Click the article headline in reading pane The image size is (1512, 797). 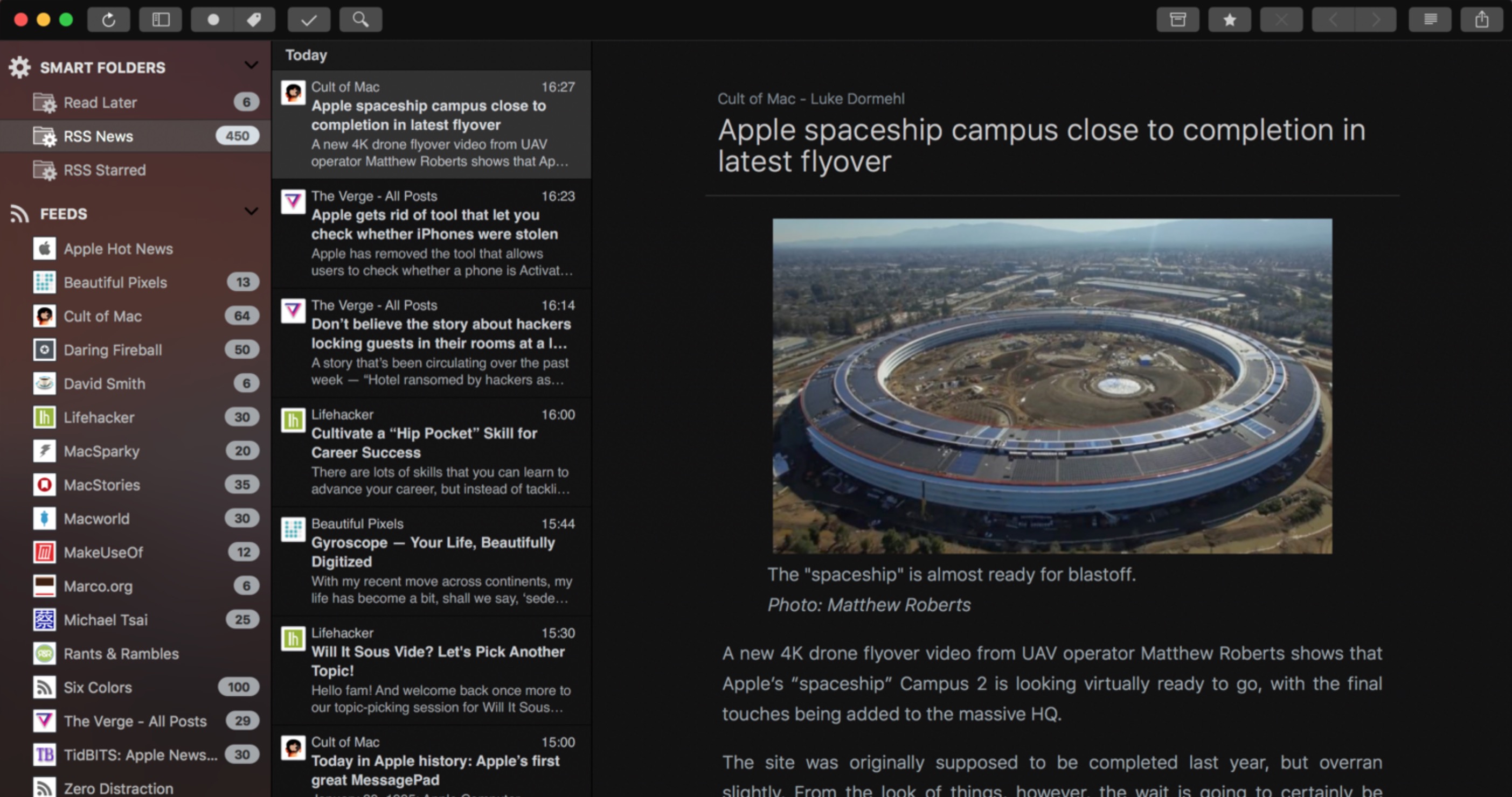coord(1042,145)
